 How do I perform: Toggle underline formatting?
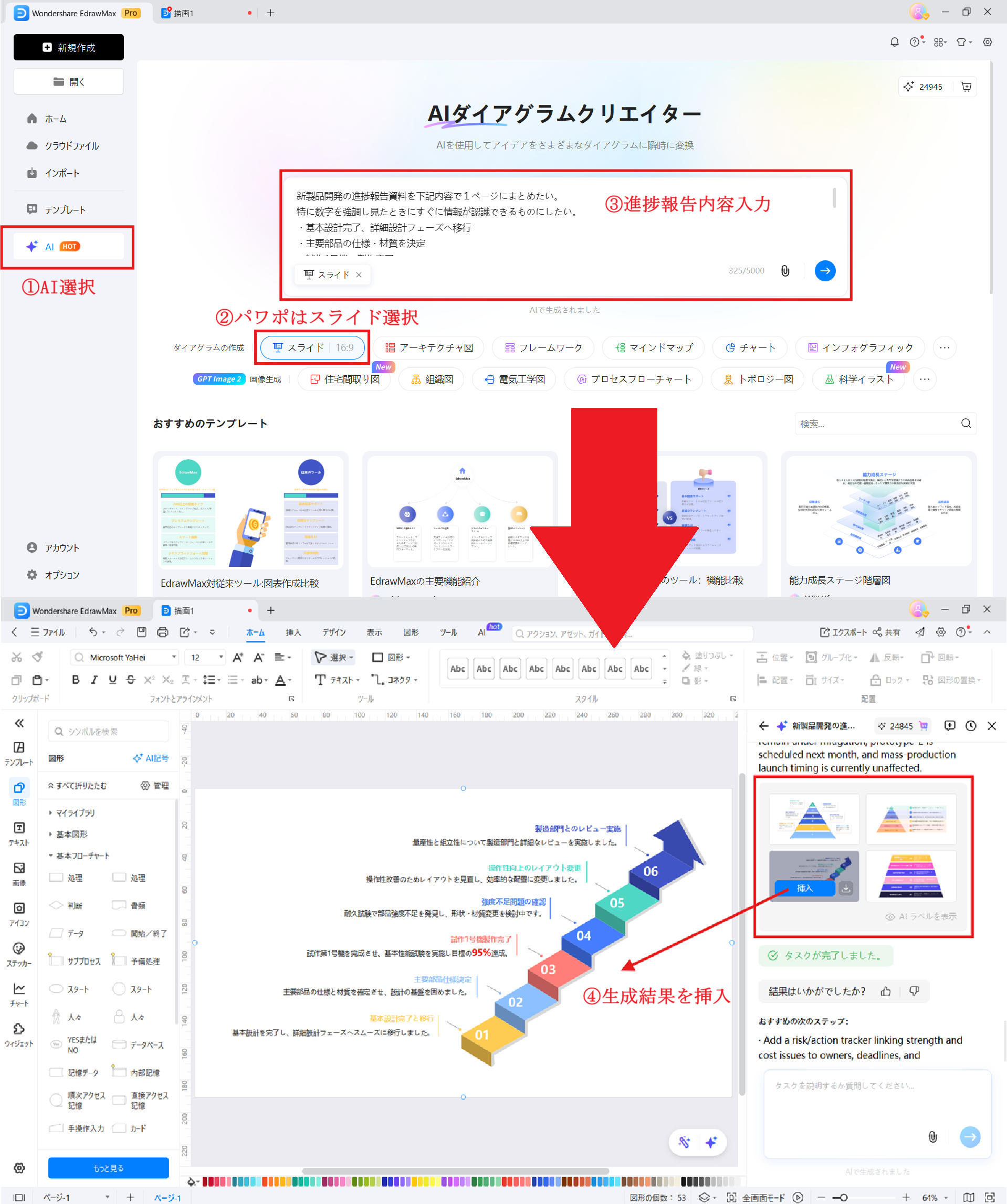[x=112, y=680]
